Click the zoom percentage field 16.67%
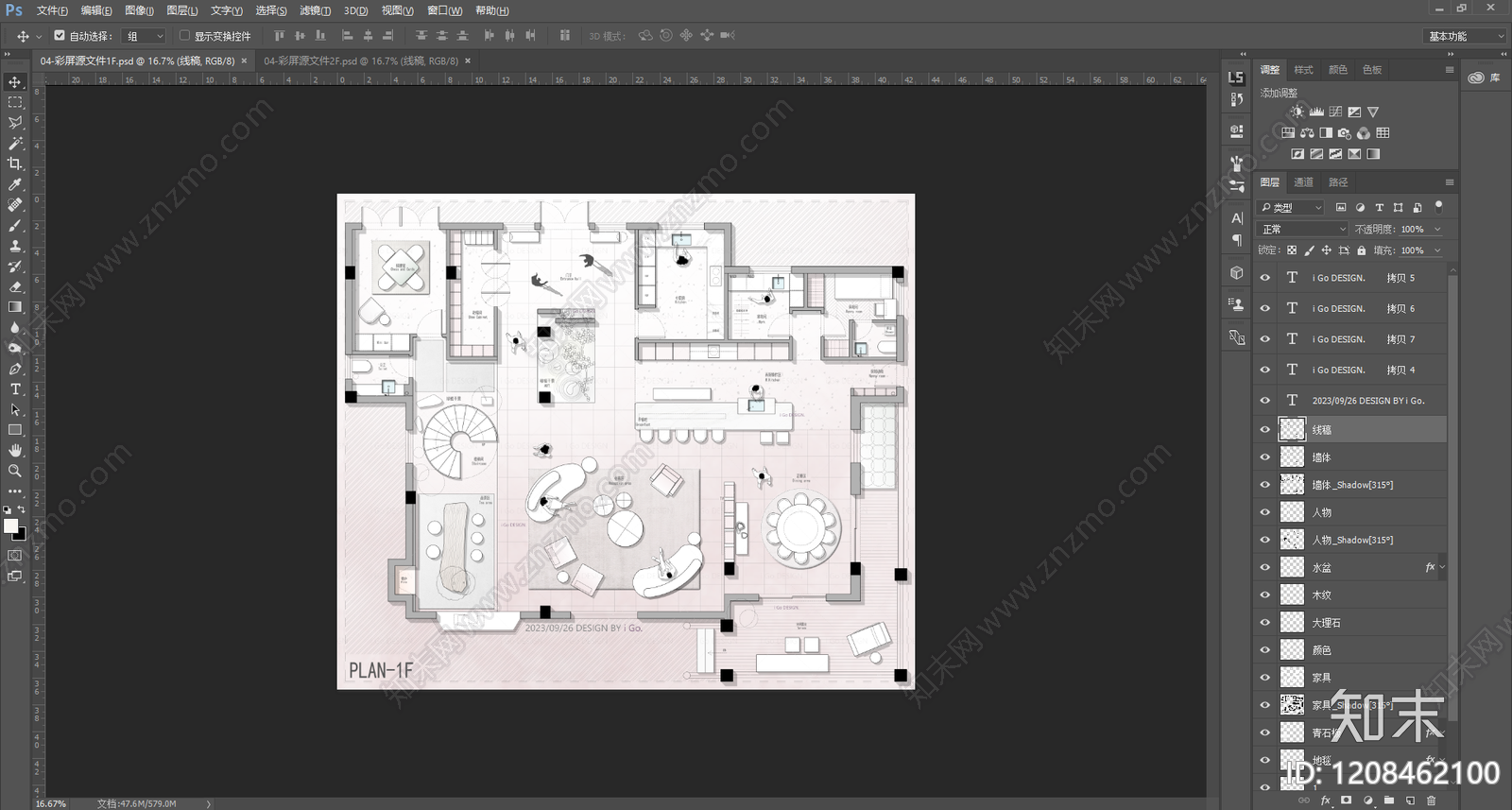Screen dimensions: 1512x810 [x=51, y=803]
